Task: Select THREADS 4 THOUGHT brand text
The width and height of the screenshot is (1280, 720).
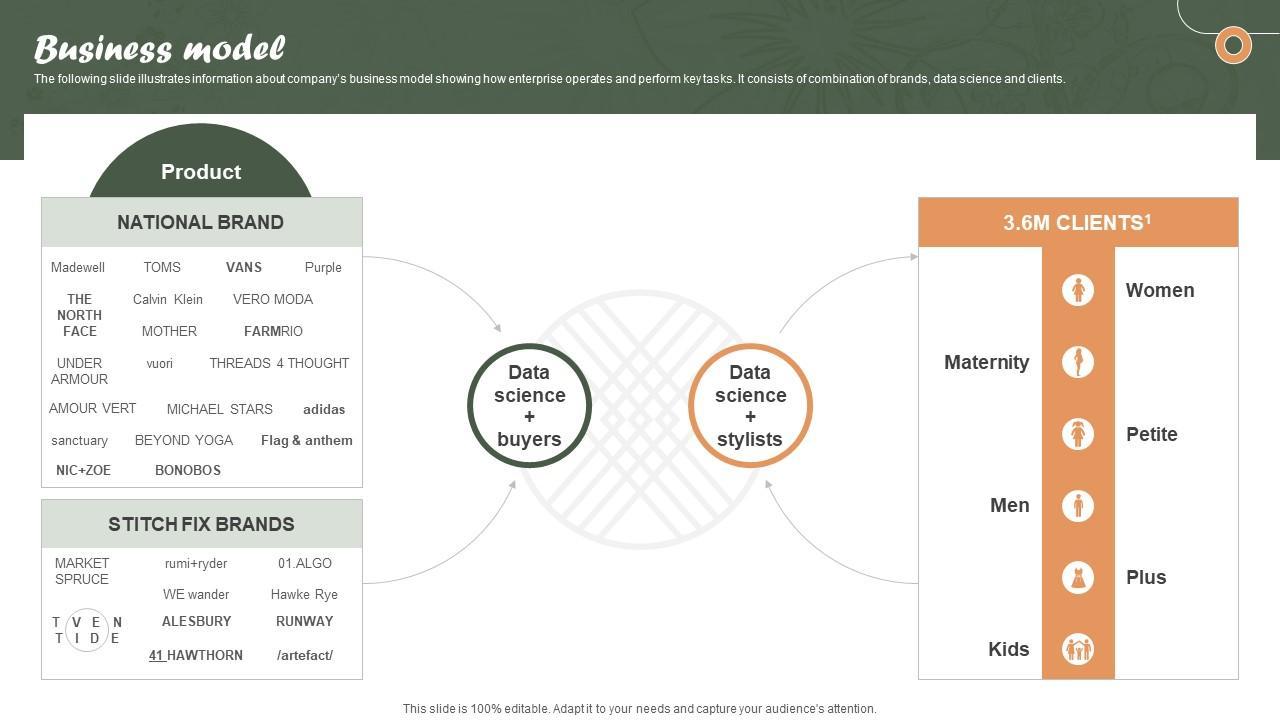Action: pos(279,363)
